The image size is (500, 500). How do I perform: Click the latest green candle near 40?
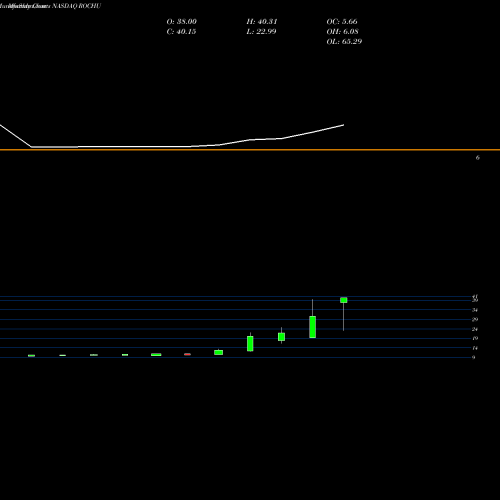coord(344,300)
